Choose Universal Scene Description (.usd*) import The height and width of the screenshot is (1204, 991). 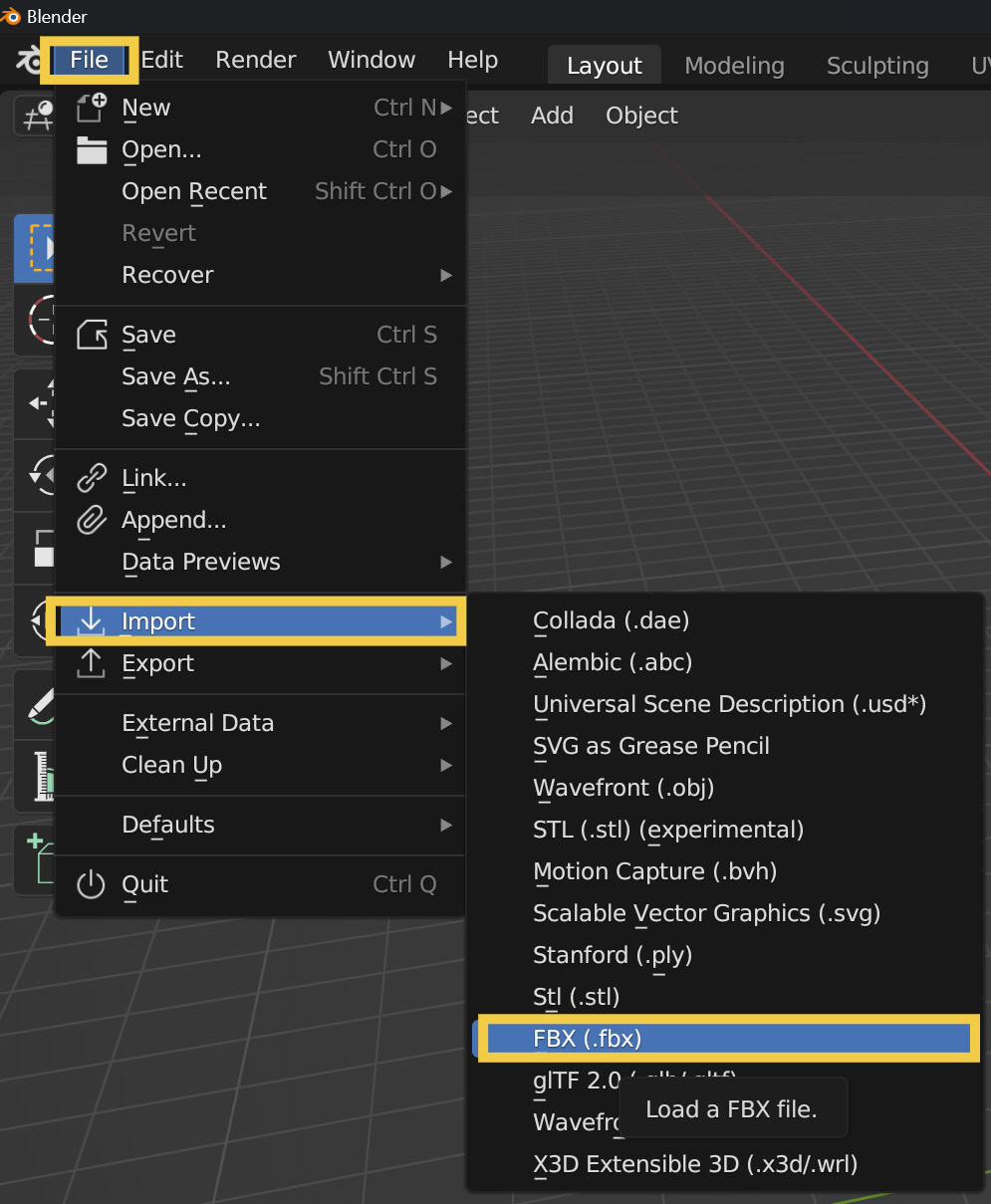click(724, 704)
